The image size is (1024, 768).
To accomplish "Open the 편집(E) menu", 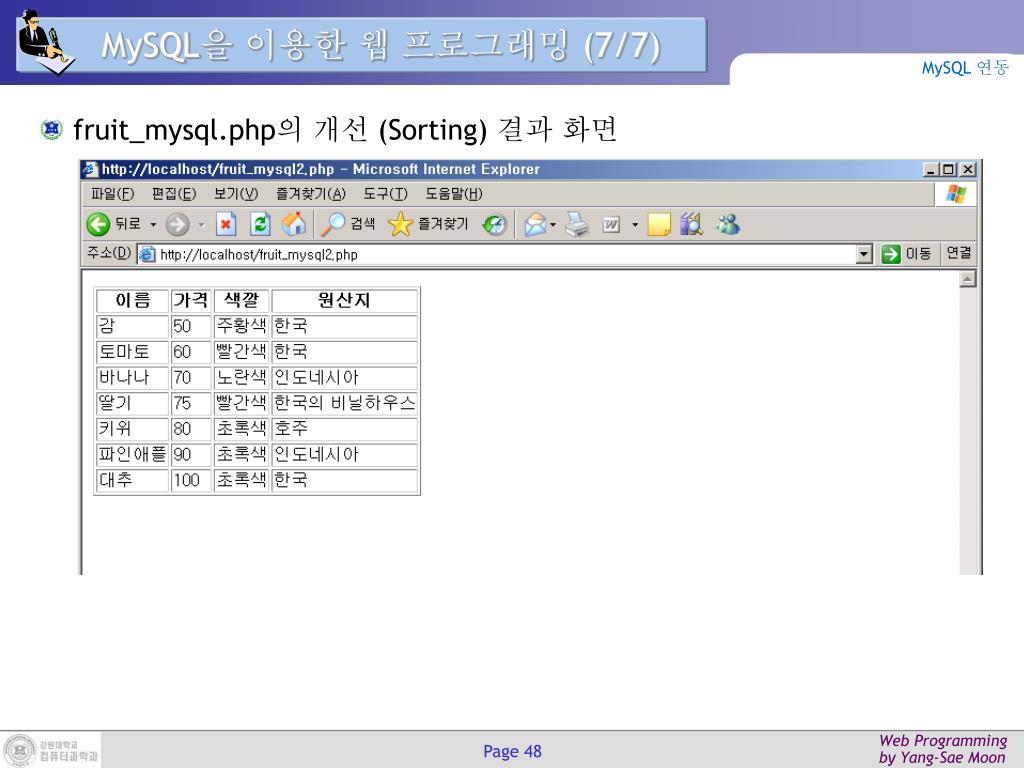I will 174,194.
